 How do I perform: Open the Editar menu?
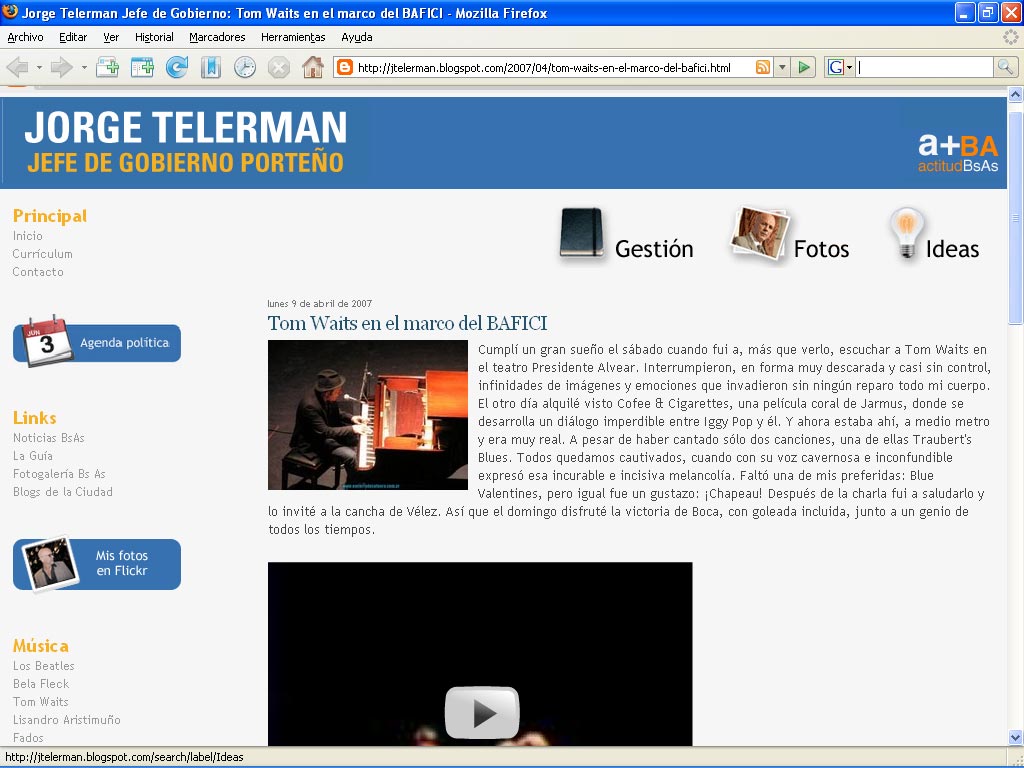(x=73, y=37)
